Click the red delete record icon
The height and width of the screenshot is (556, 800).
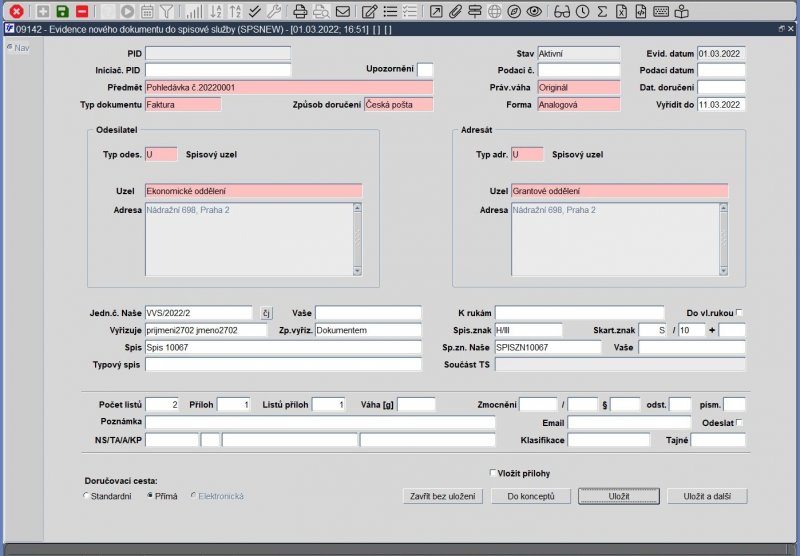point(82,11)
